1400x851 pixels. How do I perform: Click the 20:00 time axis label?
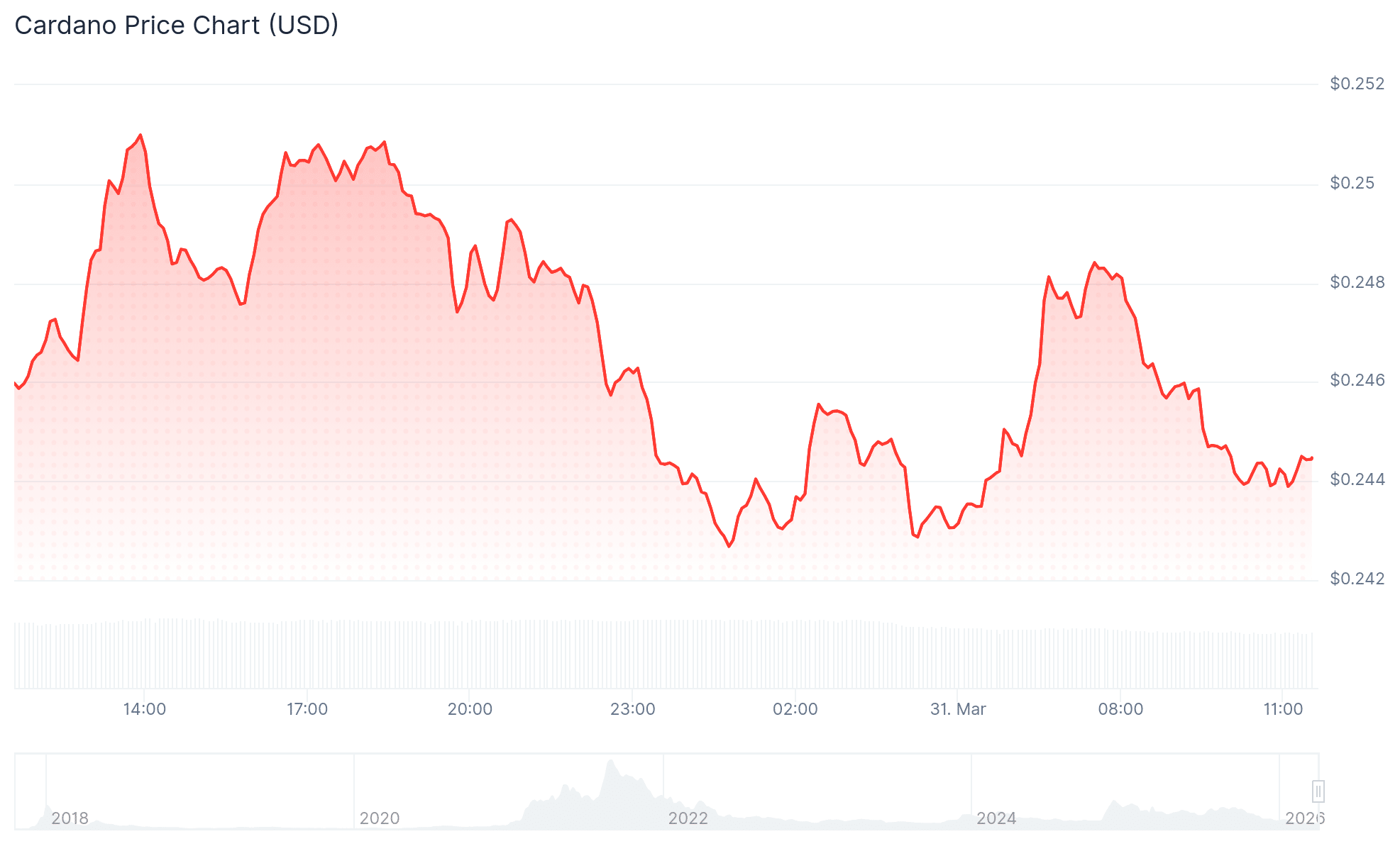click(x=470, y=709)
